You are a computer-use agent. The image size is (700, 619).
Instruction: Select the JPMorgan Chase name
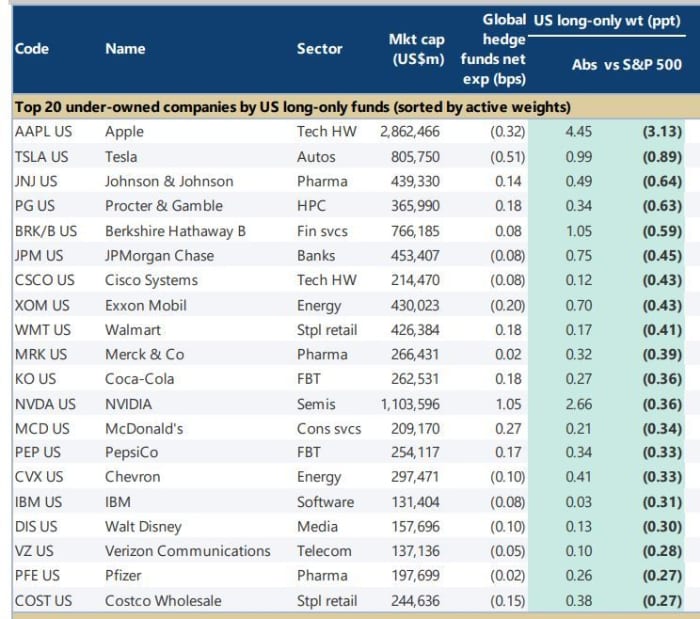coord(159,256)
